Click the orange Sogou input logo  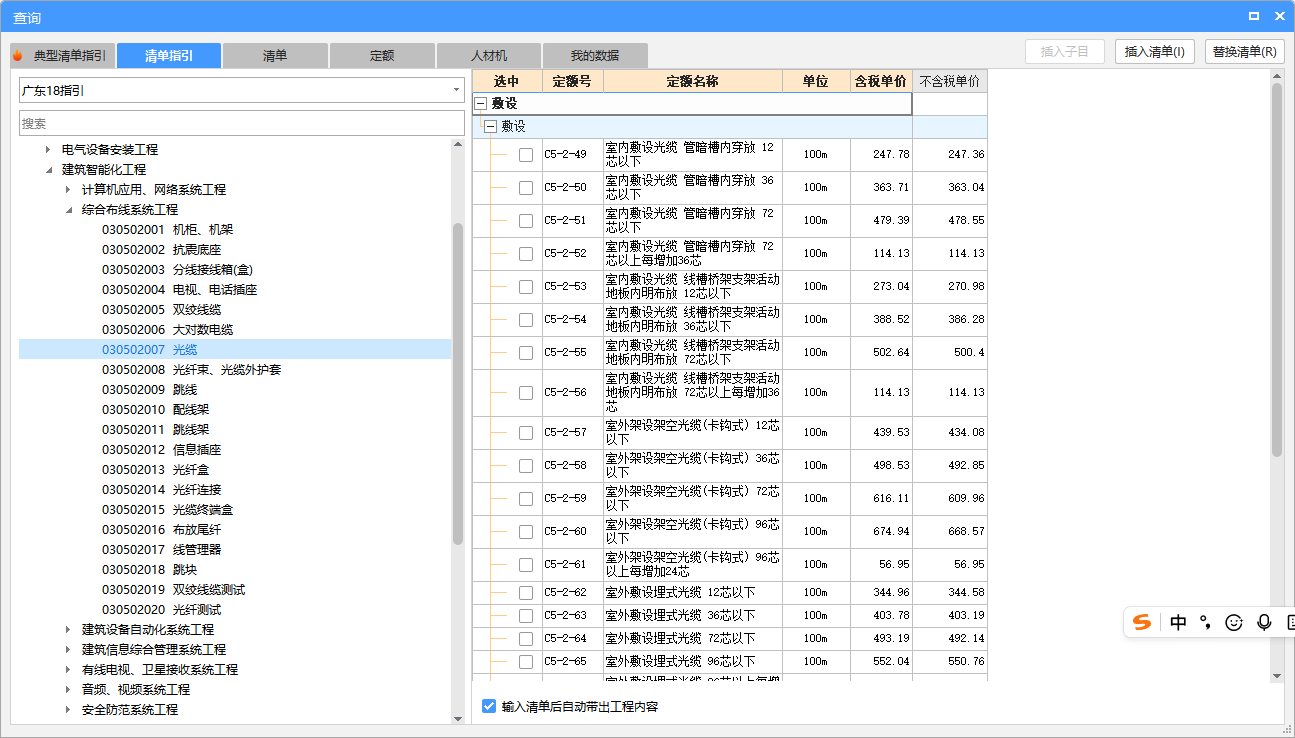[x=1141, y=621]
